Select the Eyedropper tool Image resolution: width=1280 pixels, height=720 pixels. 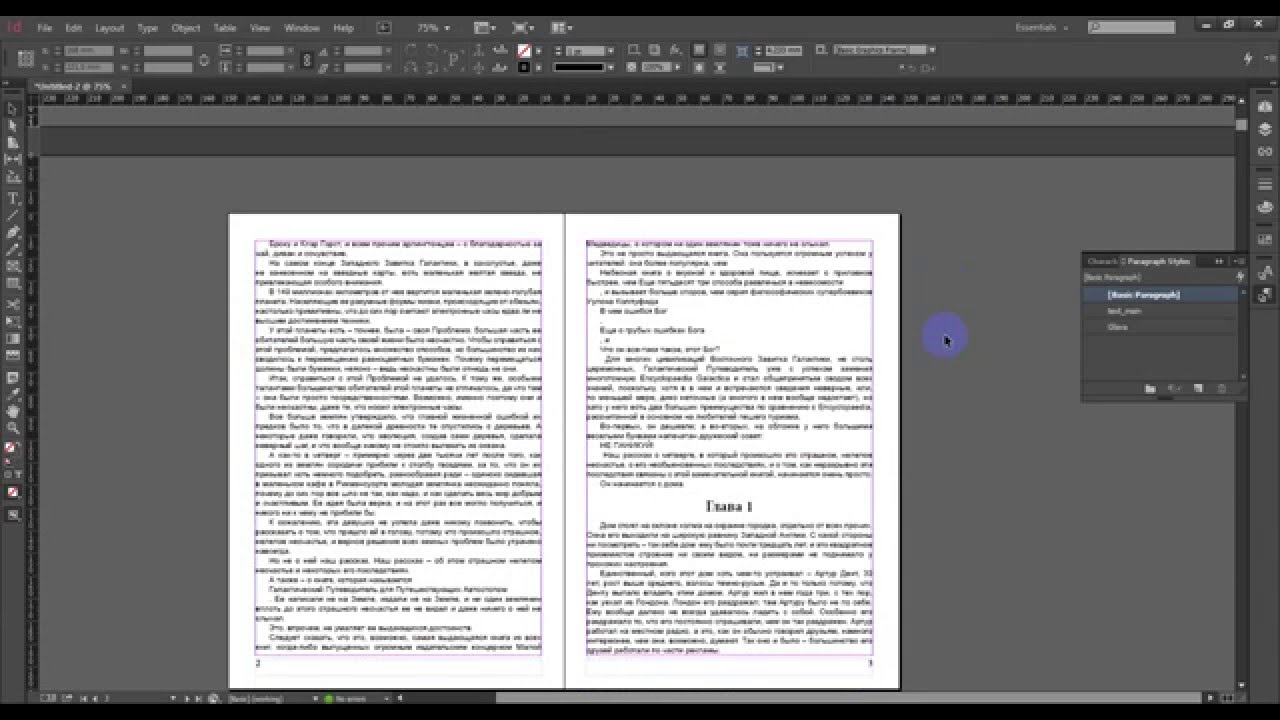coord(13,394)
